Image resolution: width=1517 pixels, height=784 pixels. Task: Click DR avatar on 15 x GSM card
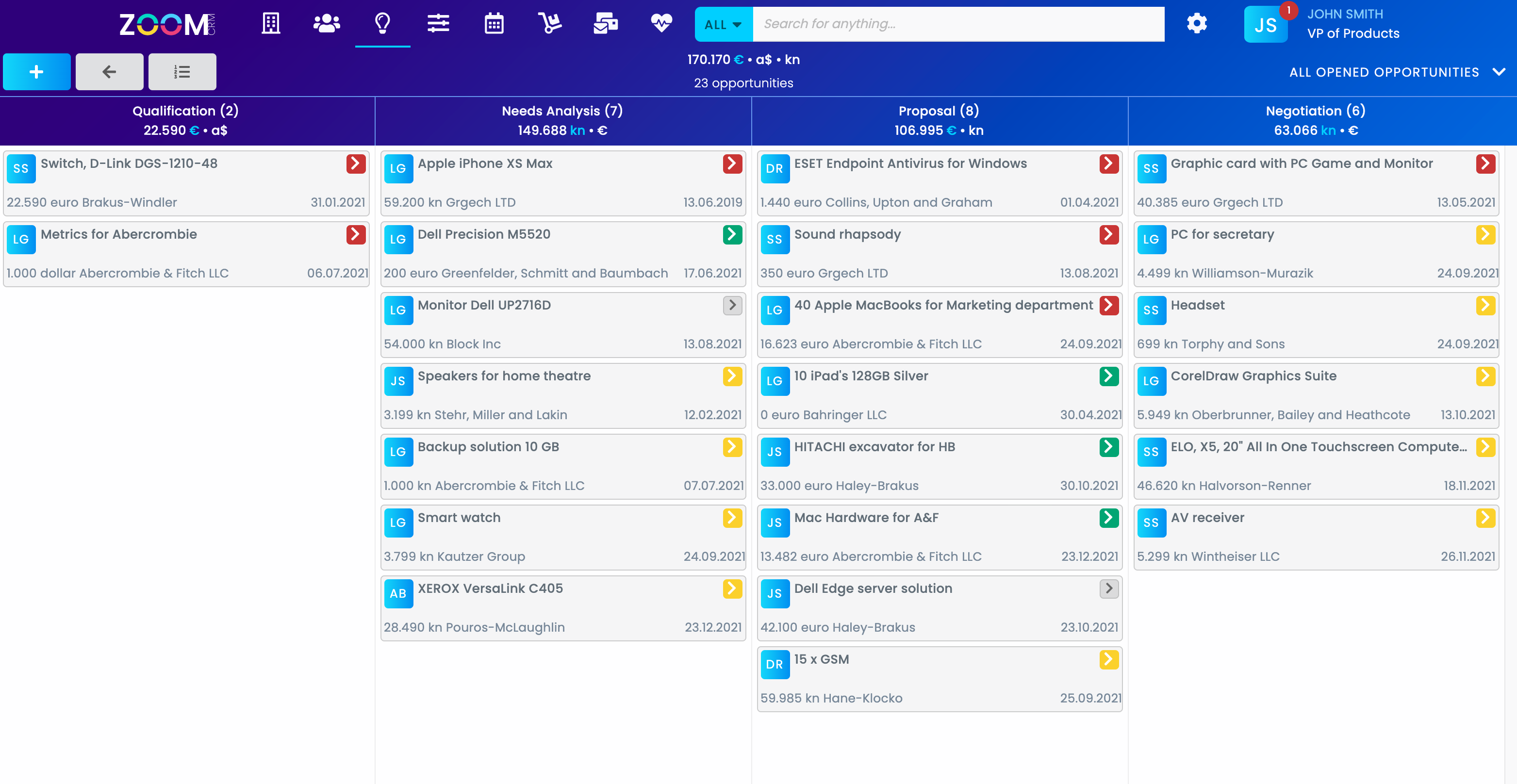775,664
